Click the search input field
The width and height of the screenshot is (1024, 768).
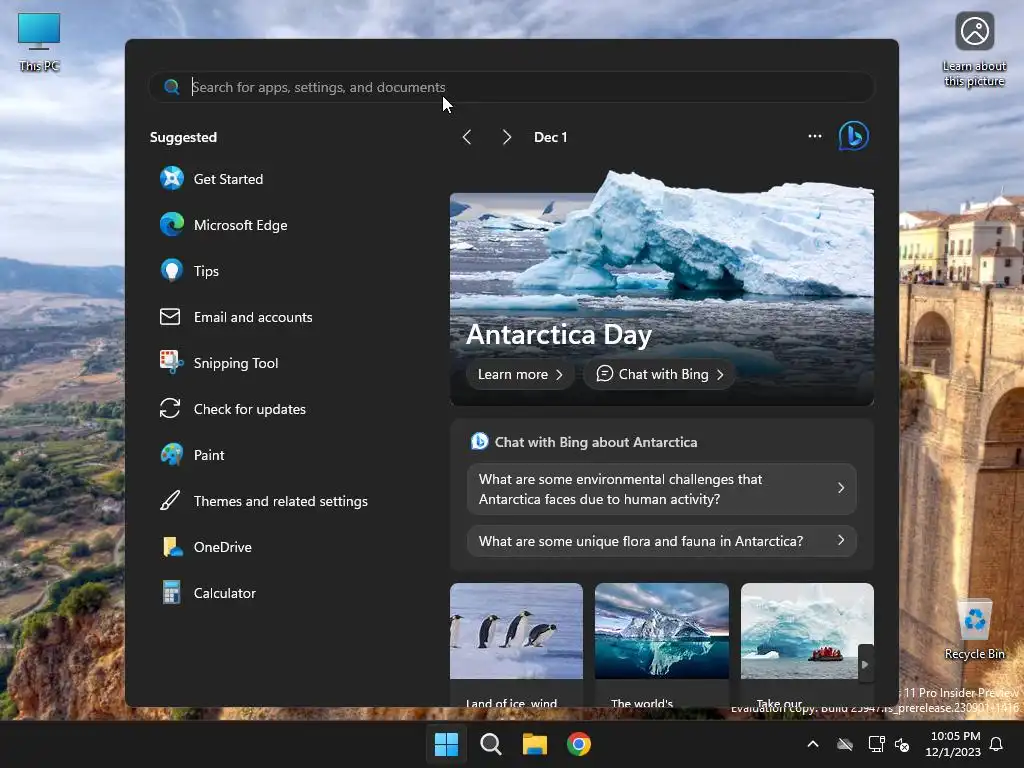coord(511,87)
